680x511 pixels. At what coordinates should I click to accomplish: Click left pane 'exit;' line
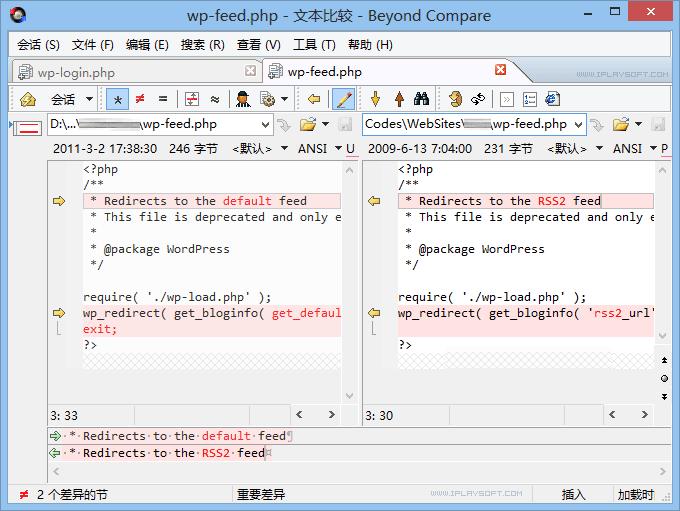tap(212, 329)
